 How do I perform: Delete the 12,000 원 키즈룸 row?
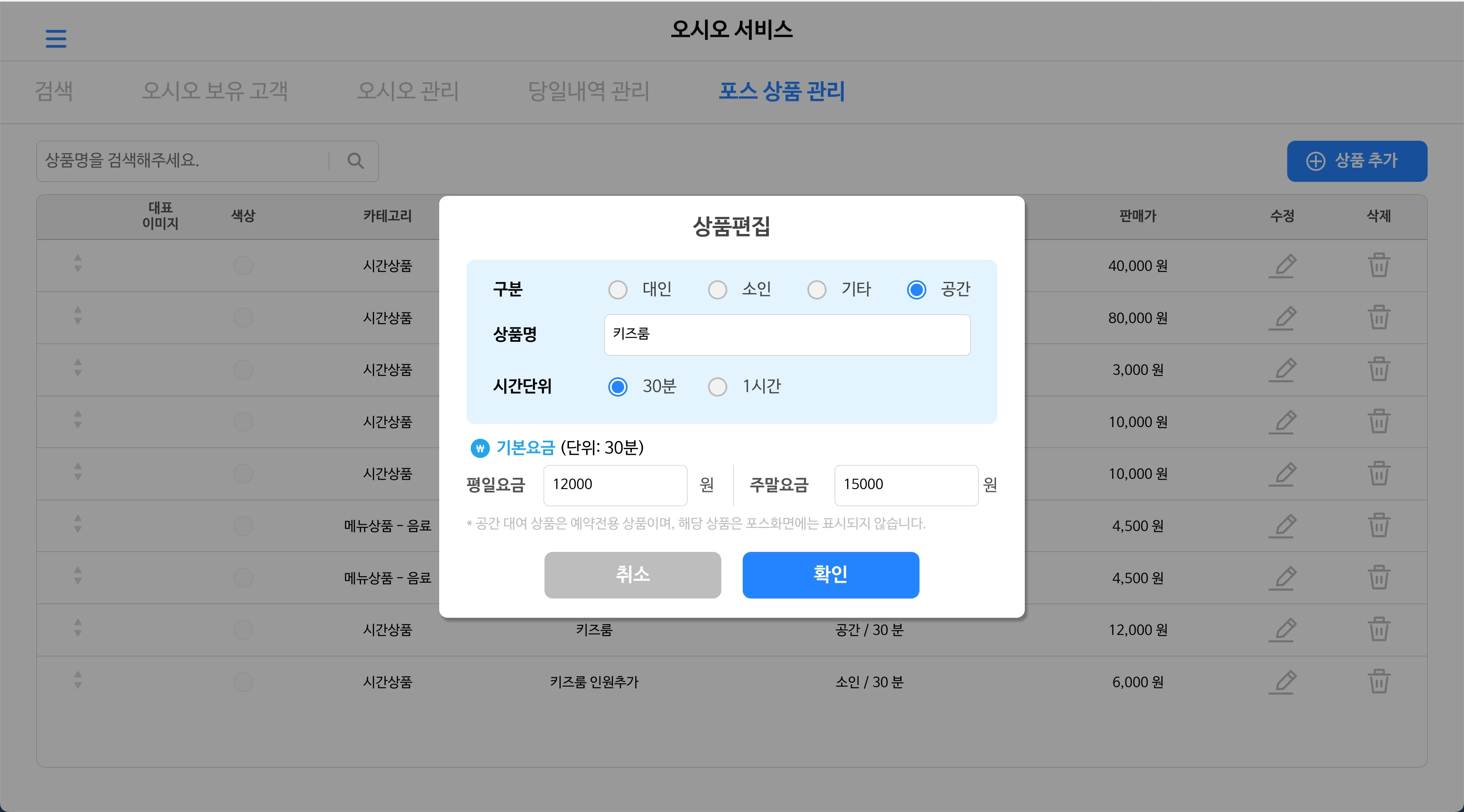[1379, 629]
